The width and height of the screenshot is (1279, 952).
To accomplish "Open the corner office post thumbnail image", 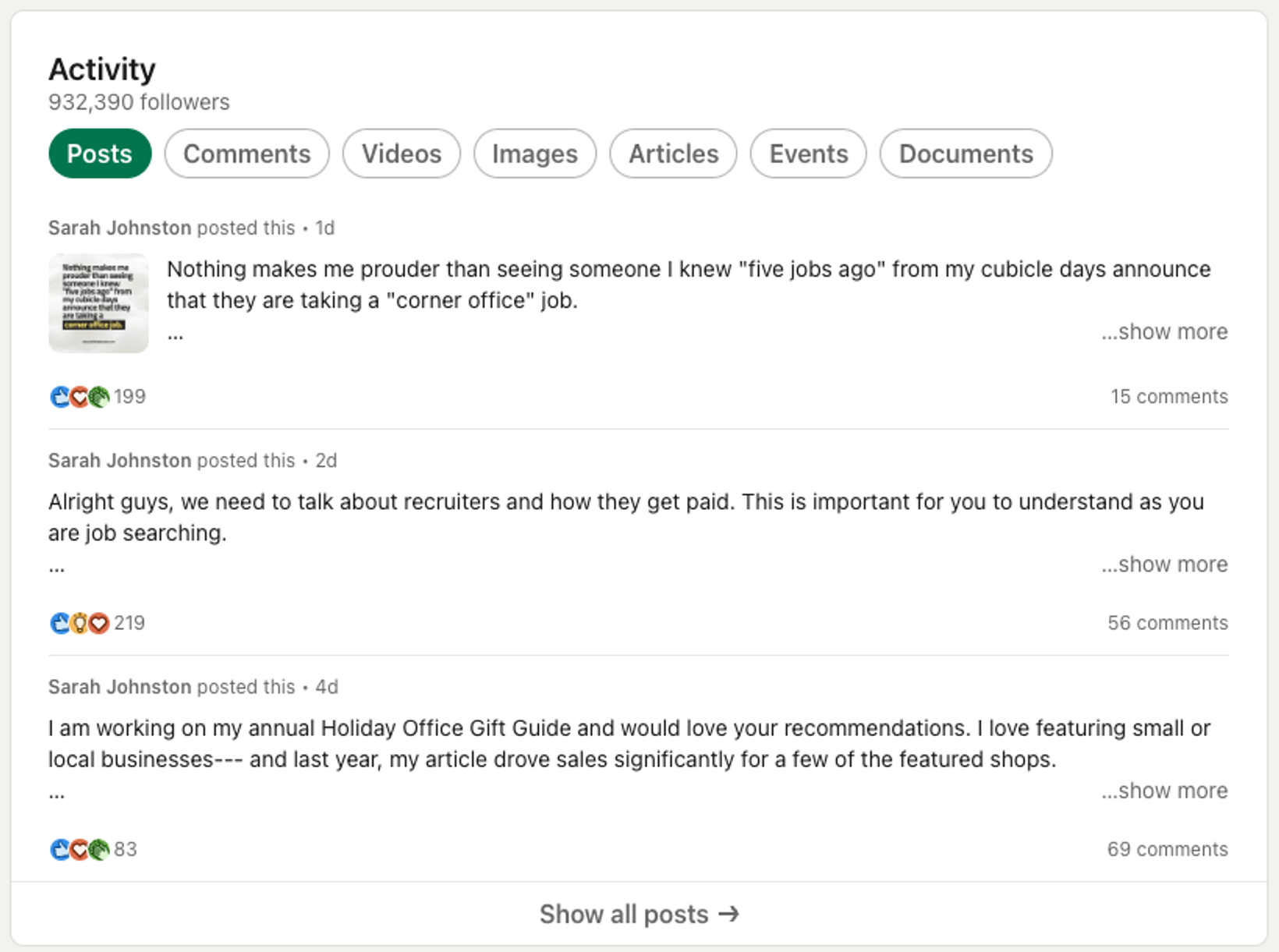I will pos(98,303).
